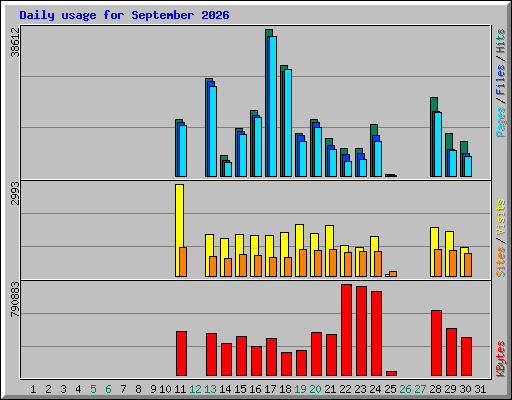
Task: Select the red KBytes bar for day 30
Action: 467,357
